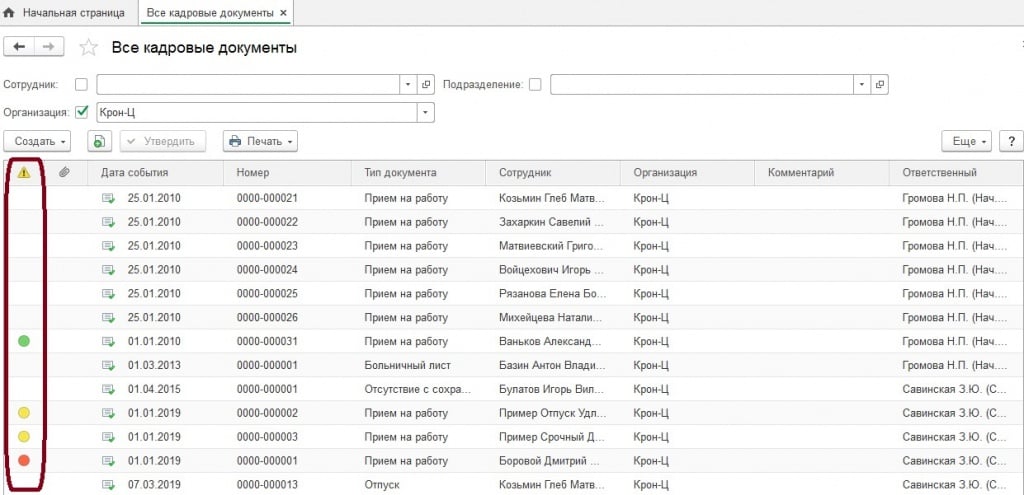Enable the Подразделение filter checkbox
The height and width of the screenshot is (495, 1024).
[x=535, y=85]
